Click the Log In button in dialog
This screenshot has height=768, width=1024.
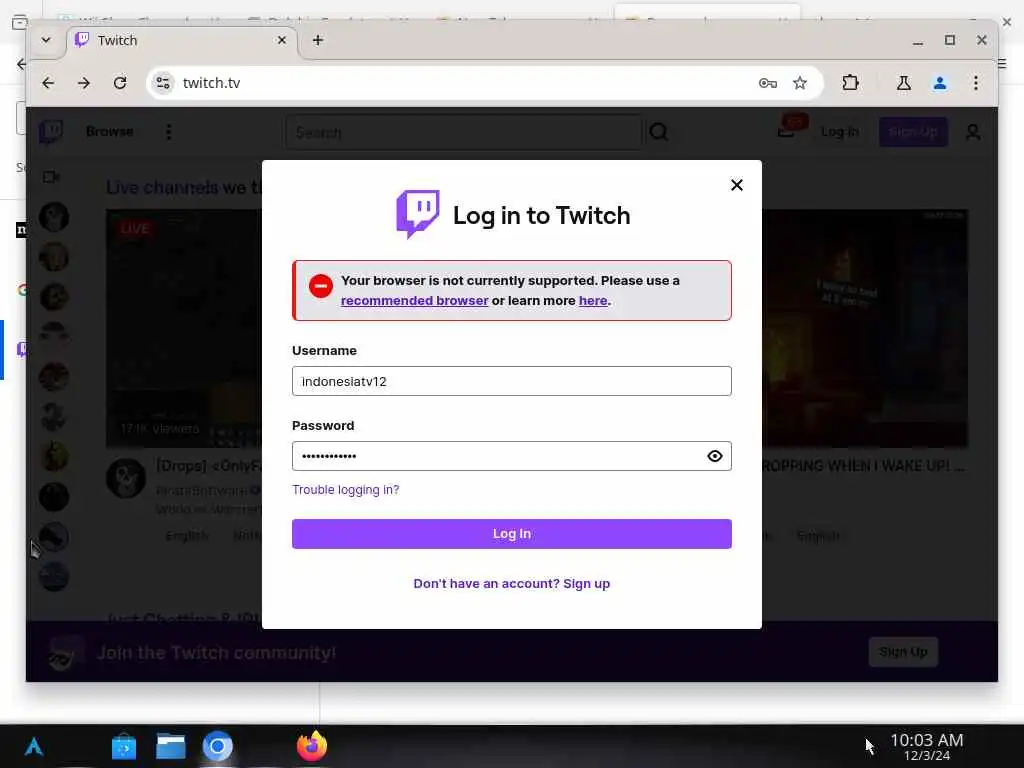click(511, 534)
